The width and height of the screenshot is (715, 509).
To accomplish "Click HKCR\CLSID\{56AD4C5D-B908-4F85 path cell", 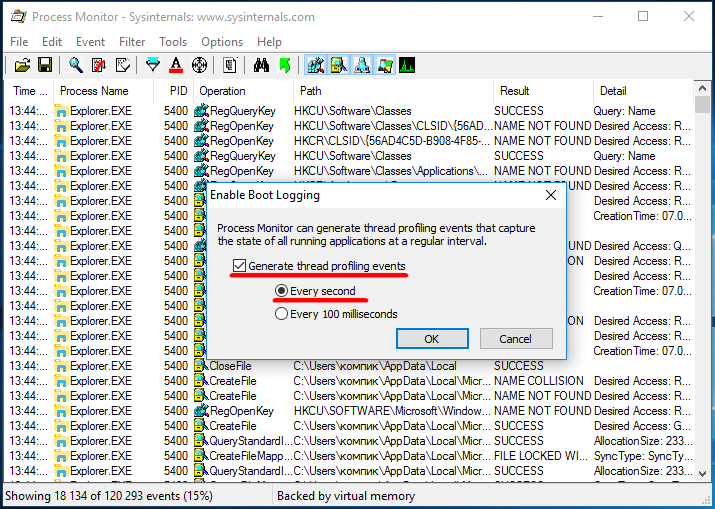I will (x=392, y=141).
